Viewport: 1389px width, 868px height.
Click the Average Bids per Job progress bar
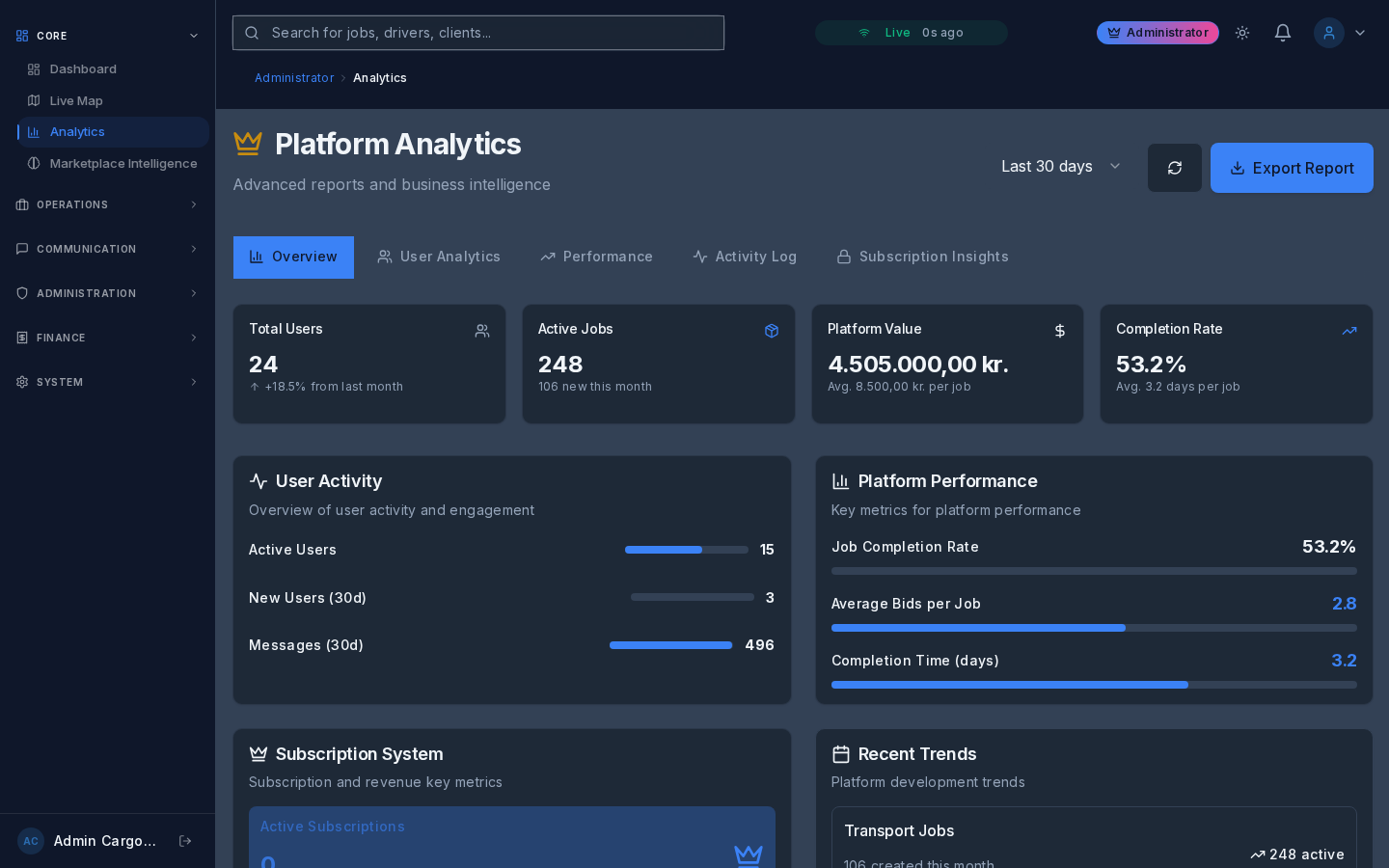pyautogui.click(x=1094, y=628)
